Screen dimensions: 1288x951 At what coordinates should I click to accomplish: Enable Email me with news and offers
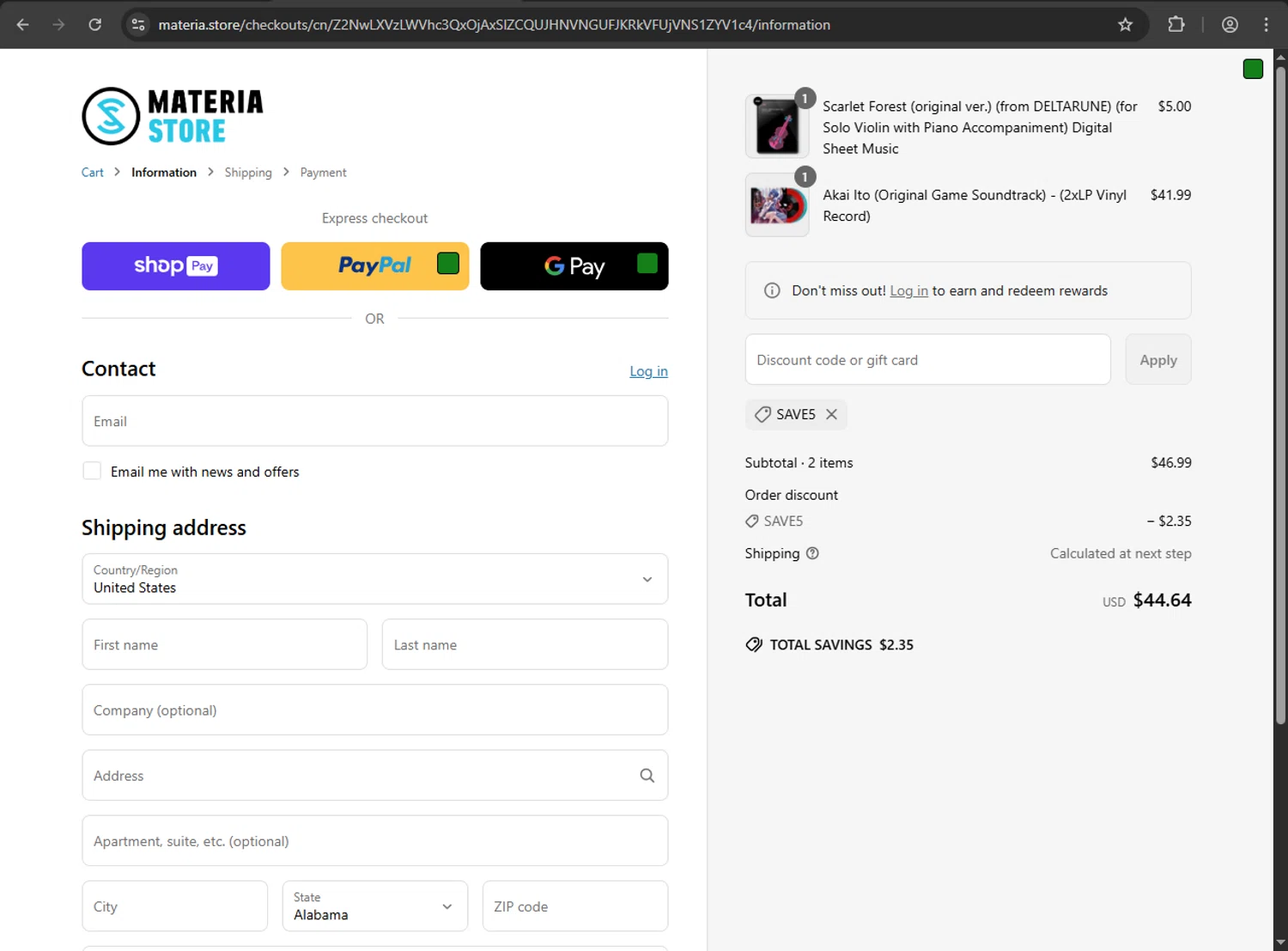pos(92,471)
